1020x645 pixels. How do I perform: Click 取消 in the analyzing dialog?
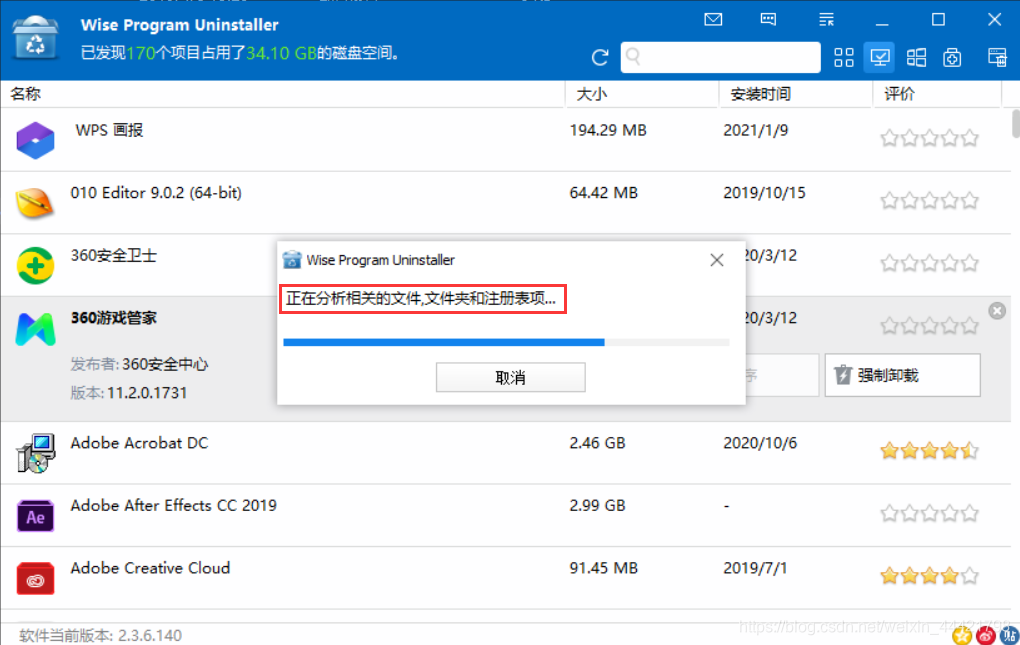[511, 377]
